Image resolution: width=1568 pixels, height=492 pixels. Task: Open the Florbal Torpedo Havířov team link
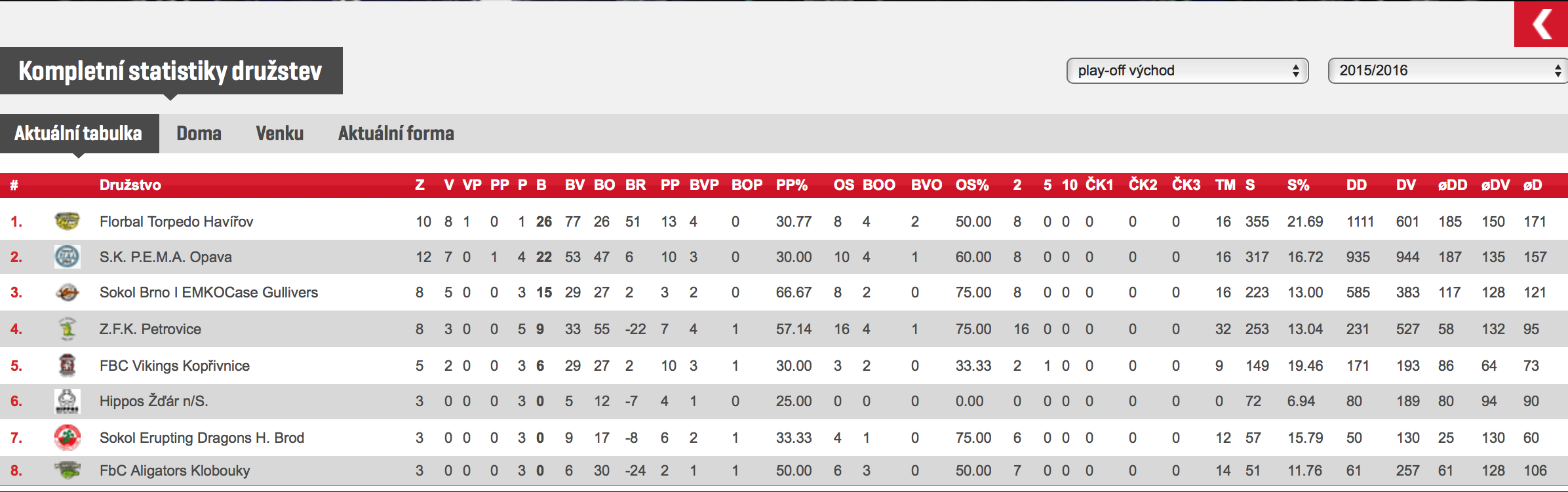click(x=176, y=221)
